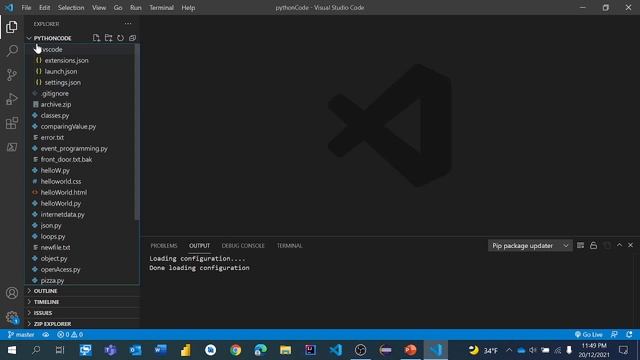640x360 pixels.
Task: Switch to the PROBLEMS tab
Action: click(x=164, y=246)
